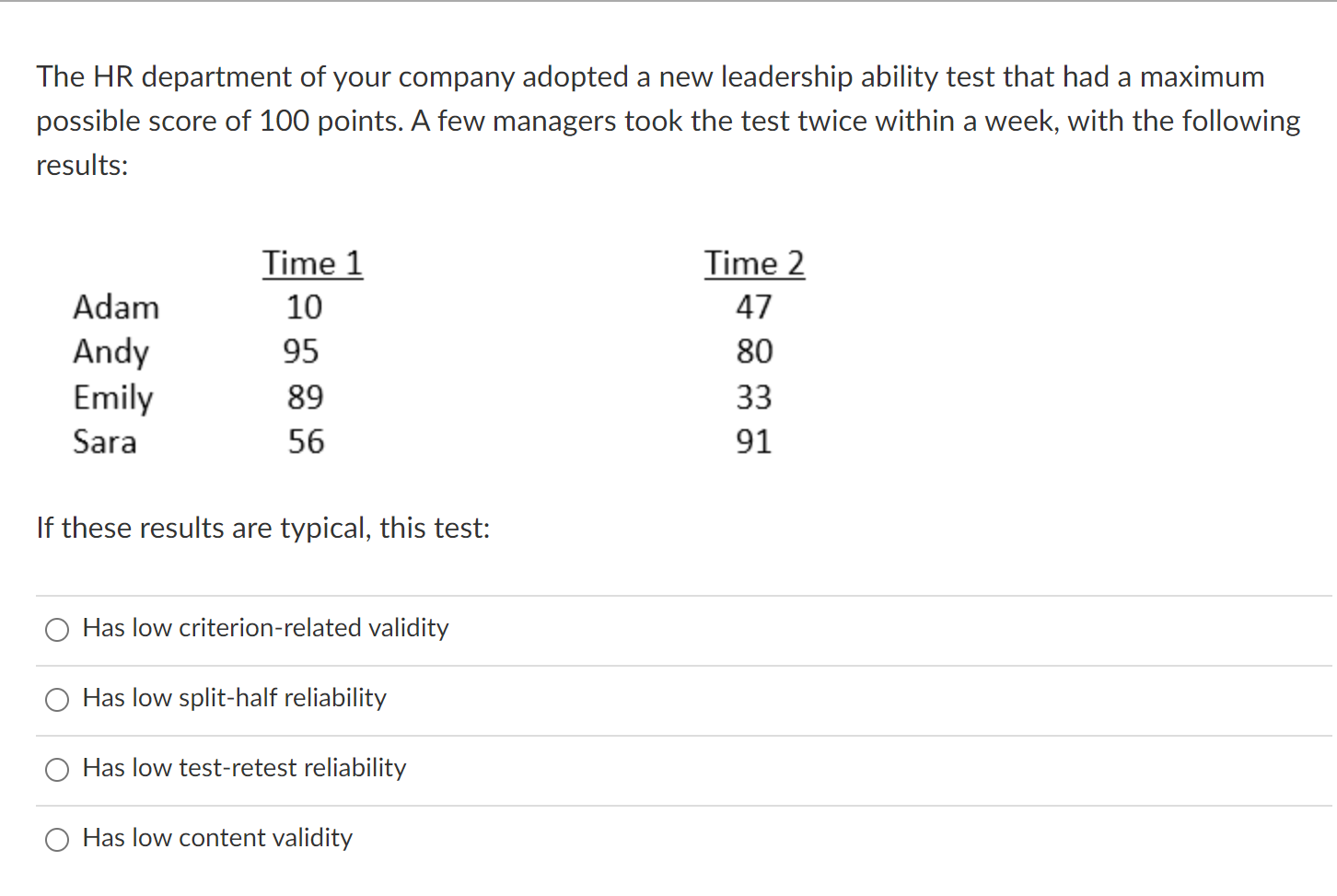Click Sara's Time 2 score of 91

tap(755, 442)
